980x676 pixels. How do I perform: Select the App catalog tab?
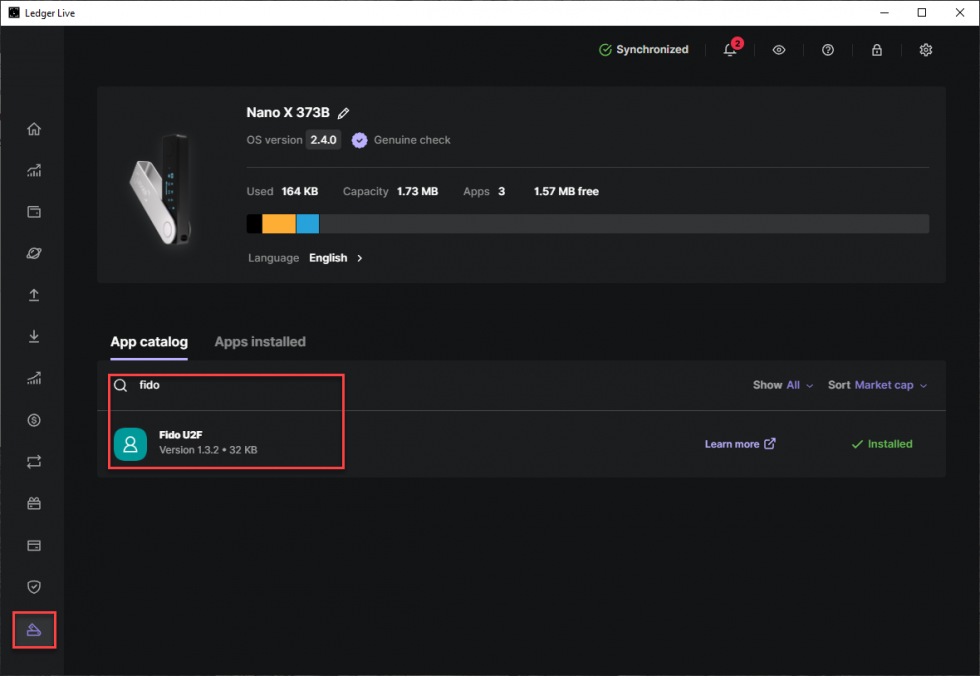point(149,342)
